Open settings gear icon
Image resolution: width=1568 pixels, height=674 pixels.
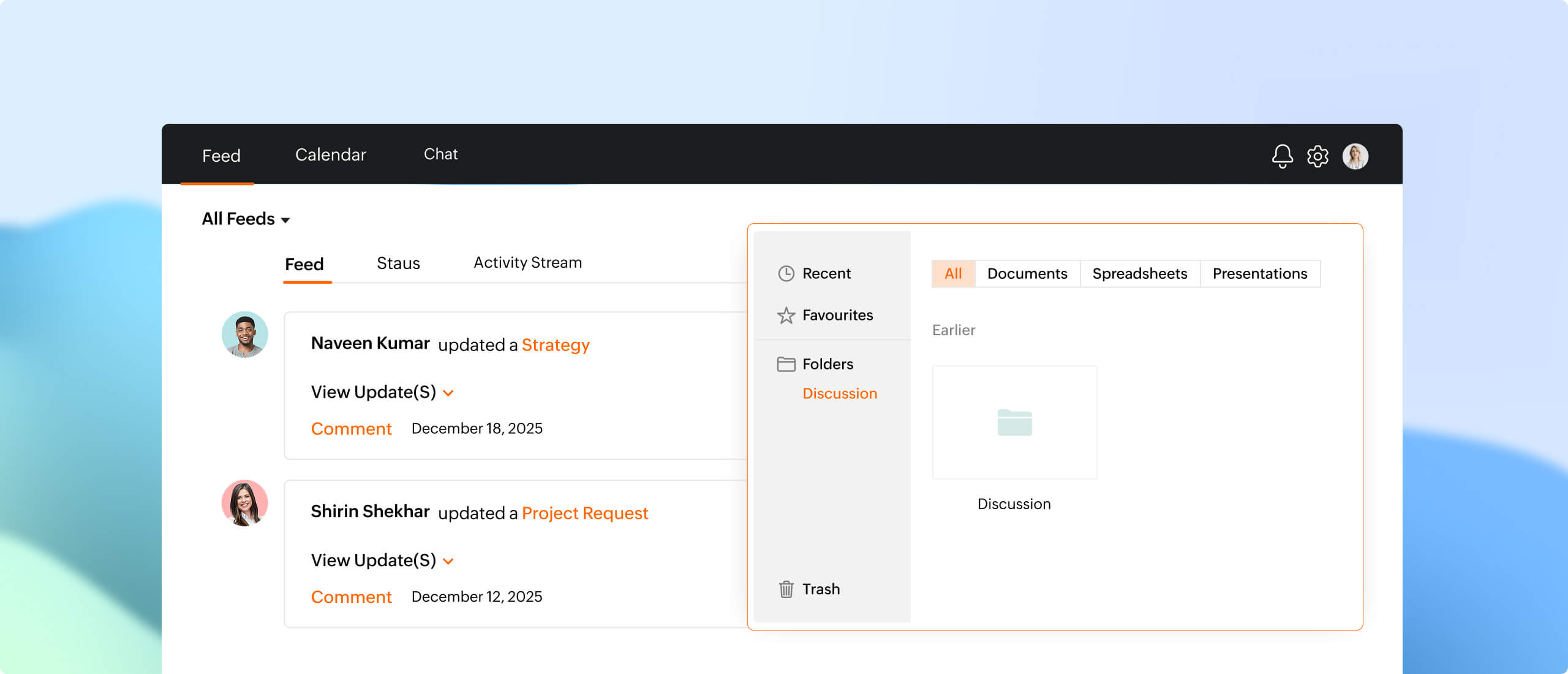coord(1317,156)
